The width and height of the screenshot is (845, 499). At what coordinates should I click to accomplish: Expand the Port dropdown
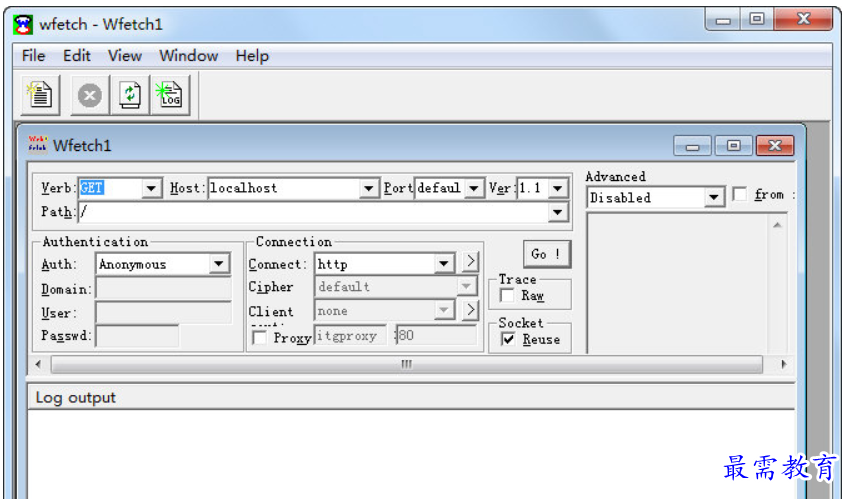click(474, 188)
